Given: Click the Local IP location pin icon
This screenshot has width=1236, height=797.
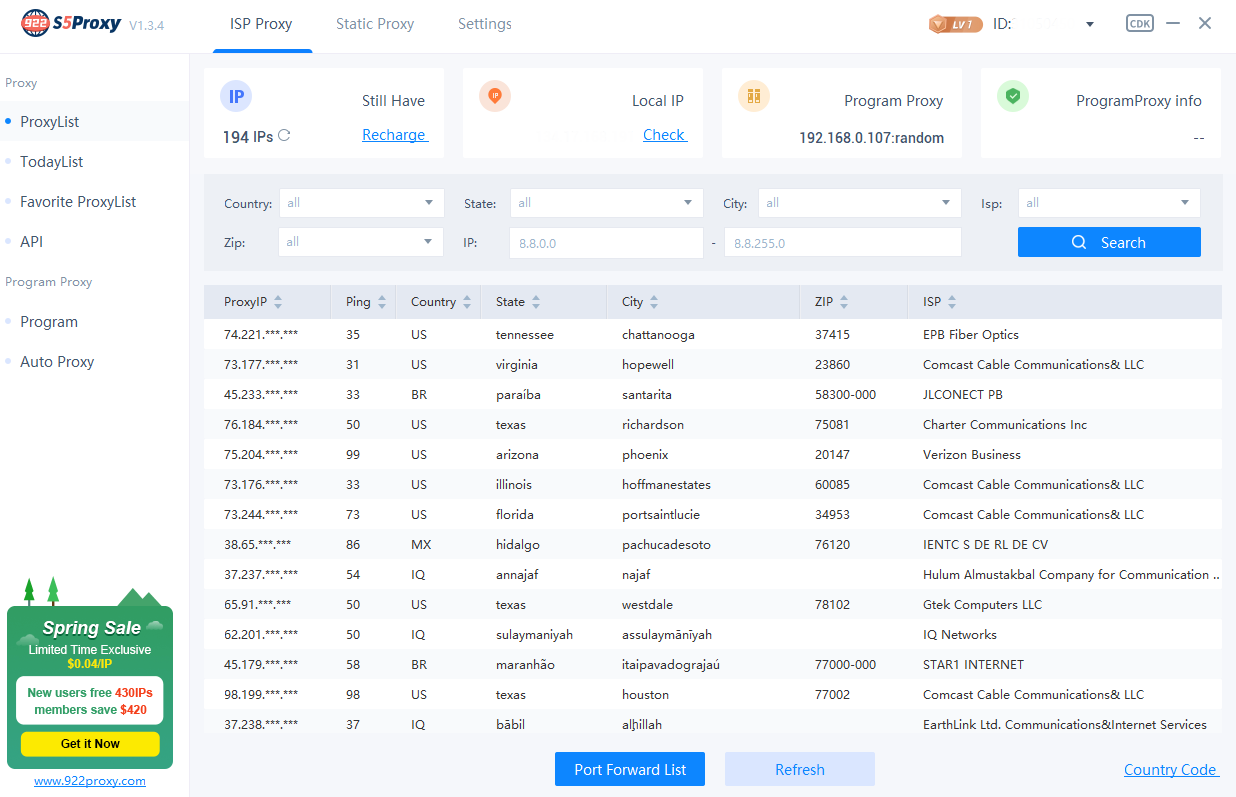Looking at the screenshot, I should pyautogui.click(x=495, y=97).
